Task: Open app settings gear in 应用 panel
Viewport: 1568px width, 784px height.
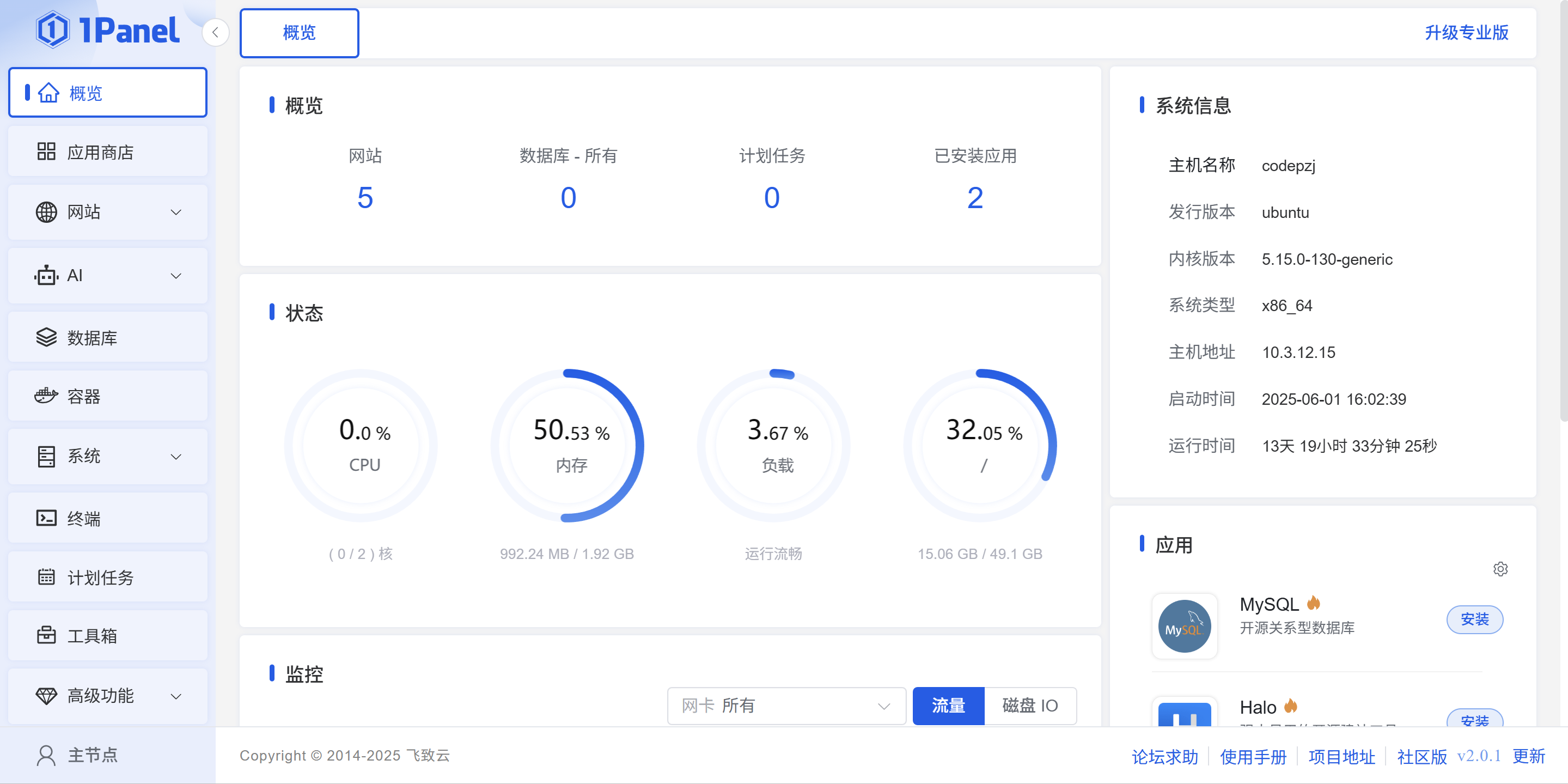Action: [1500, 568]
